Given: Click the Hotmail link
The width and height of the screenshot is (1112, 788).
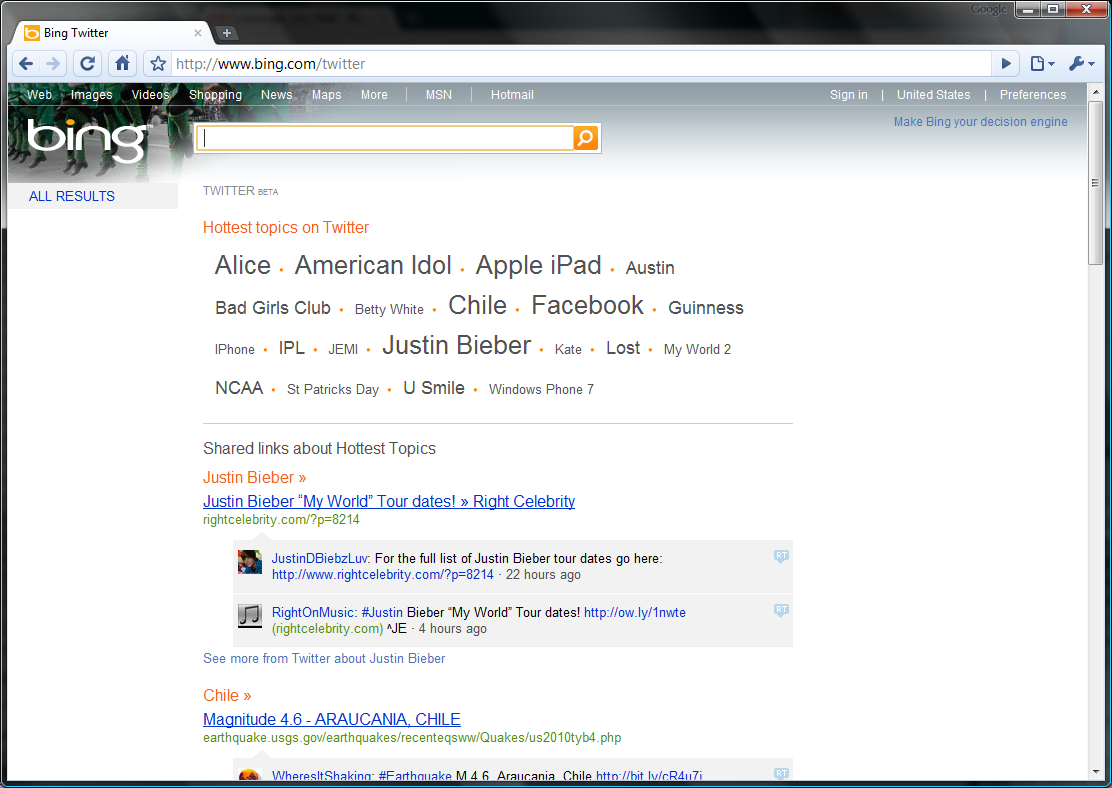Looking at the screenshot, I should tap(512, 95).
